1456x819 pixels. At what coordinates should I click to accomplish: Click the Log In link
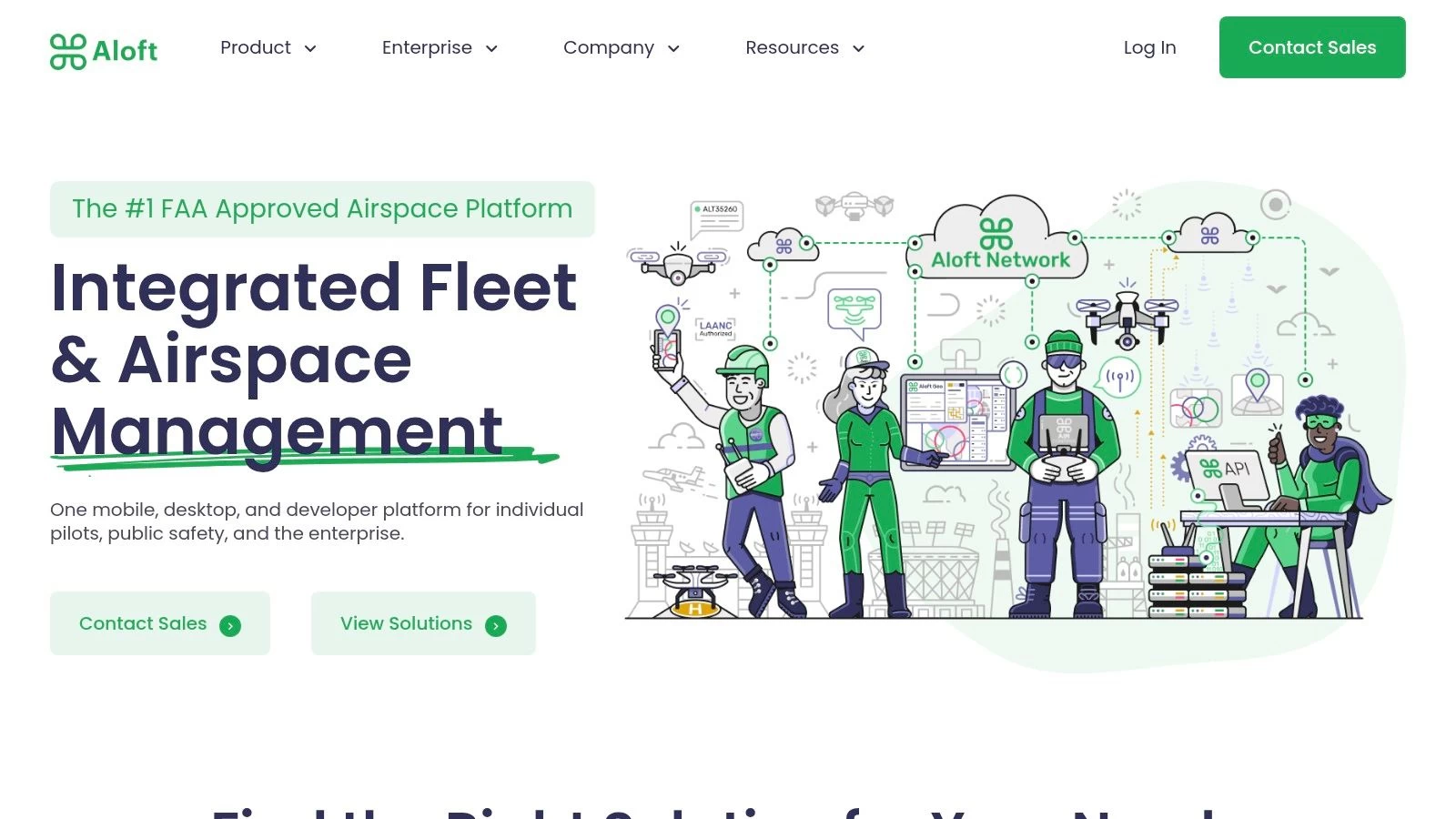pyautogui.click(x=1149, y=47)
